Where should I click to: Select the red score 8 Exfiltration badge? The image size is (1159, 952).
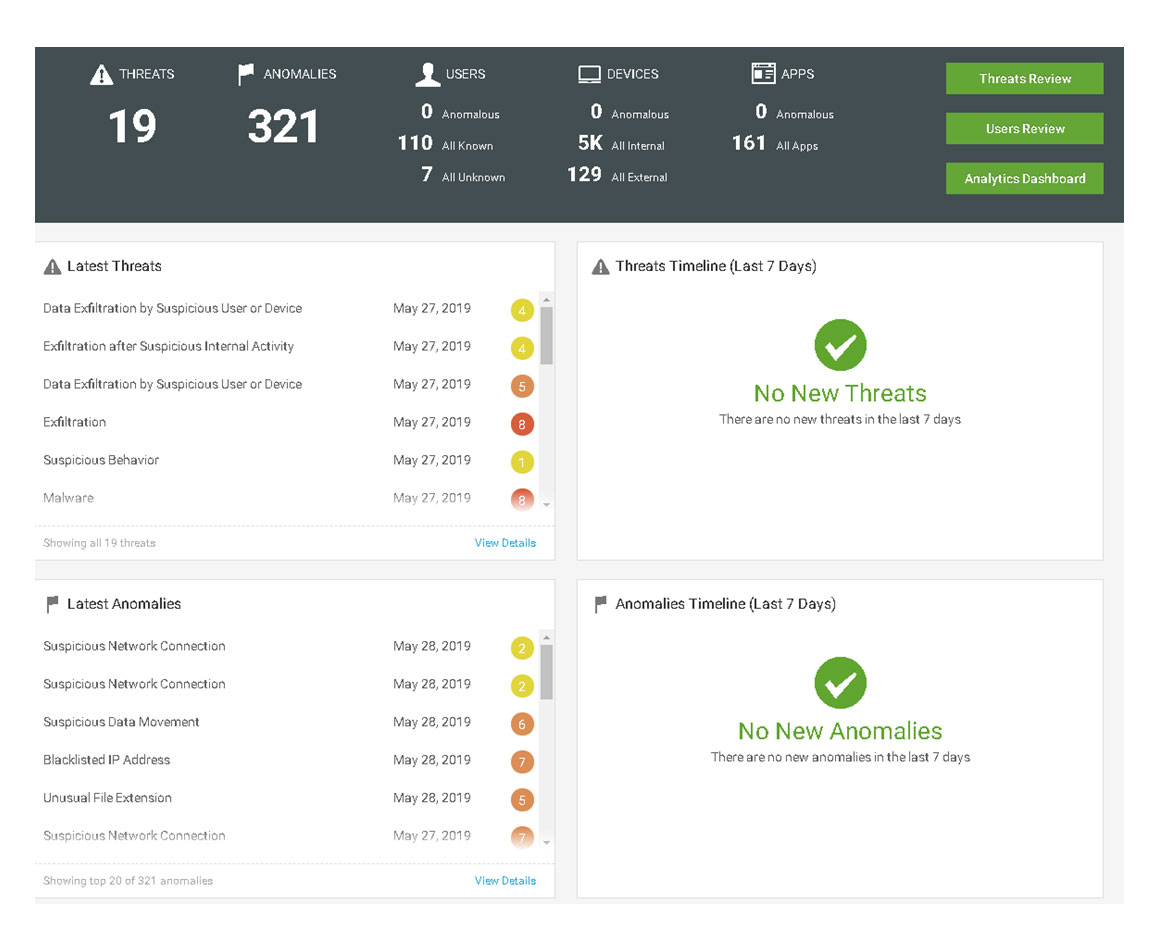(521, 424)
